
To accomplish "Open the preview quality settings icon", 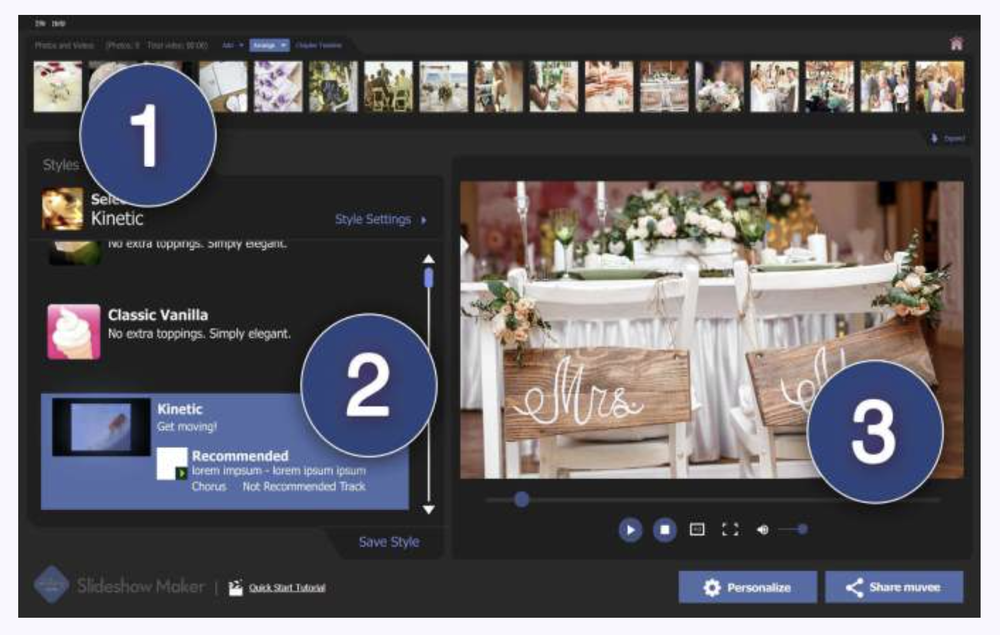I will click(698, 529).
